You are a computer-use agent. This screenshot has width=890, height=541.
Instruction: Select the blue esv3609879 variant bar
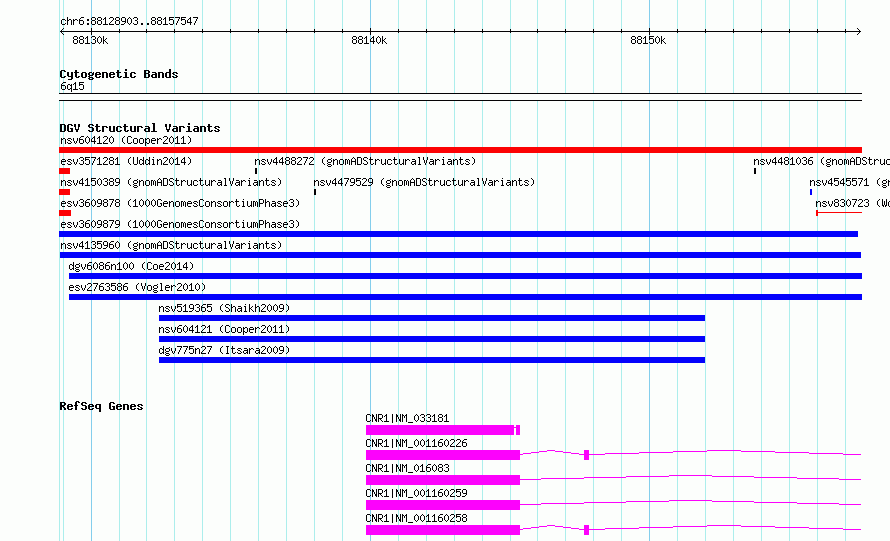pos(459,234)
